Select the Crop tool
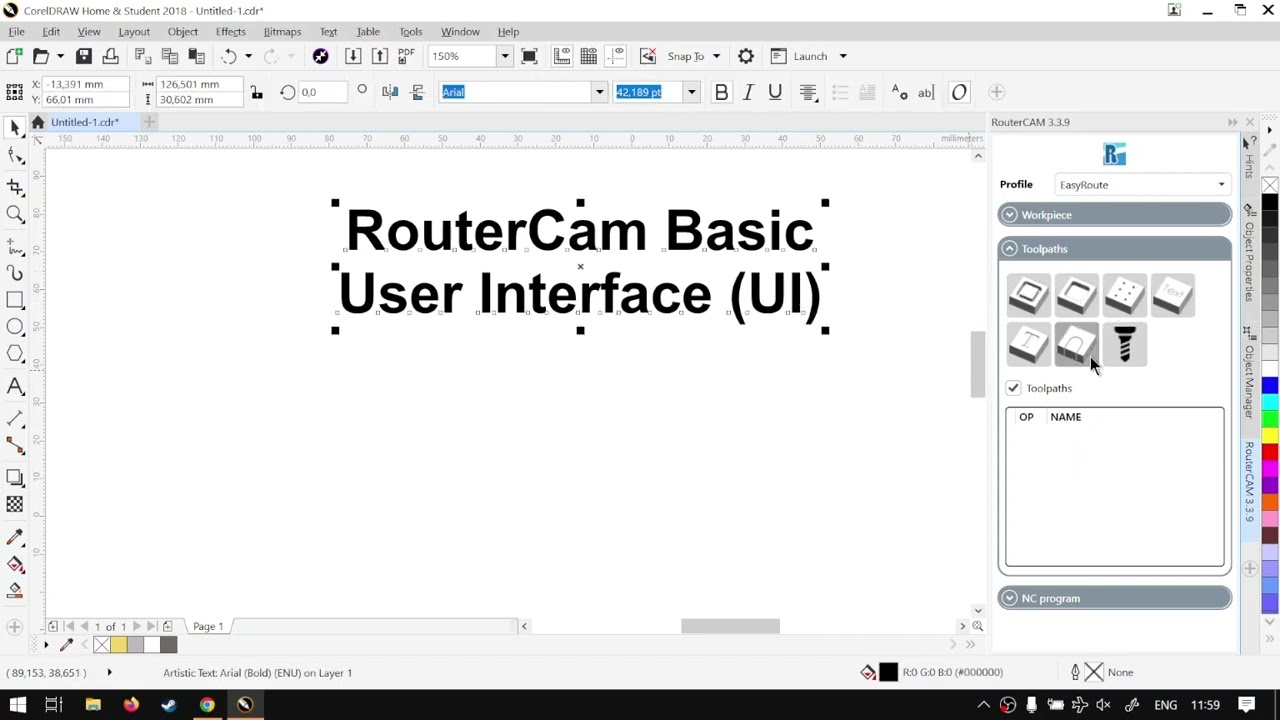1280x720 pixels. pos(15,186)
